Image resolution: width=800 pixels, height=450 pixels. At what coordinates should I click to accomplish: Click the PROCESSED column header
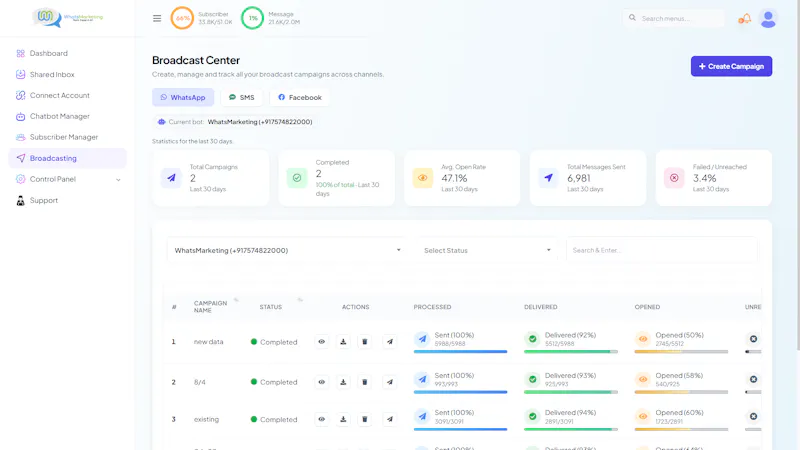pos(432,307)
